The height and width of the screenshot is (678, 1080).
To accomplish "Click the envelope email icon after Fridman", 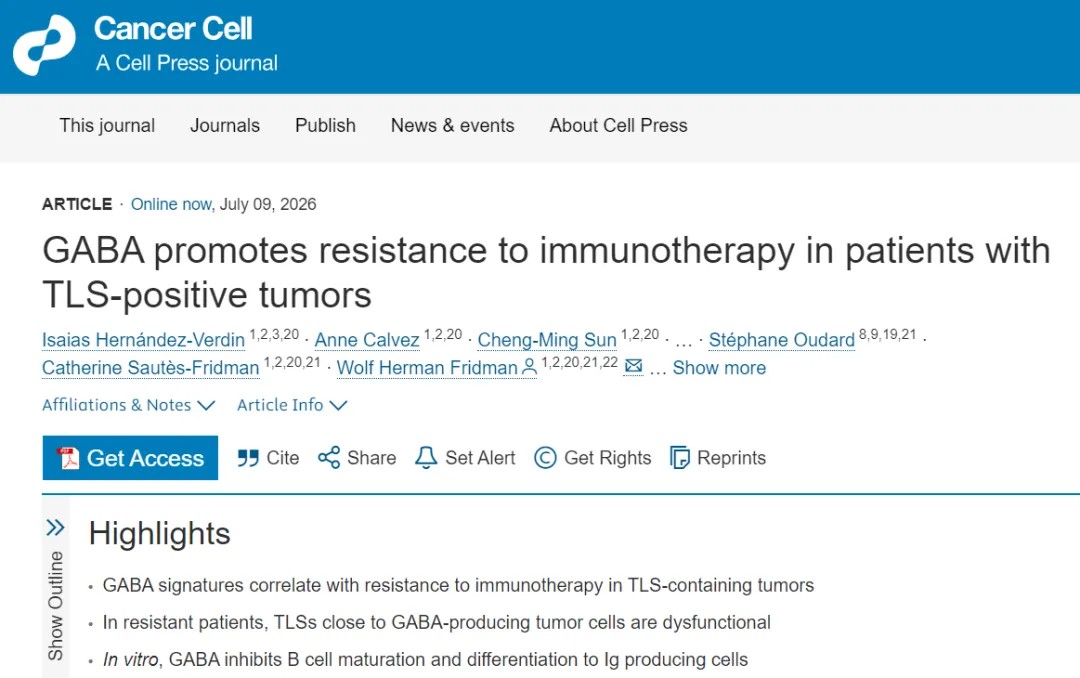I will [633, 366].
